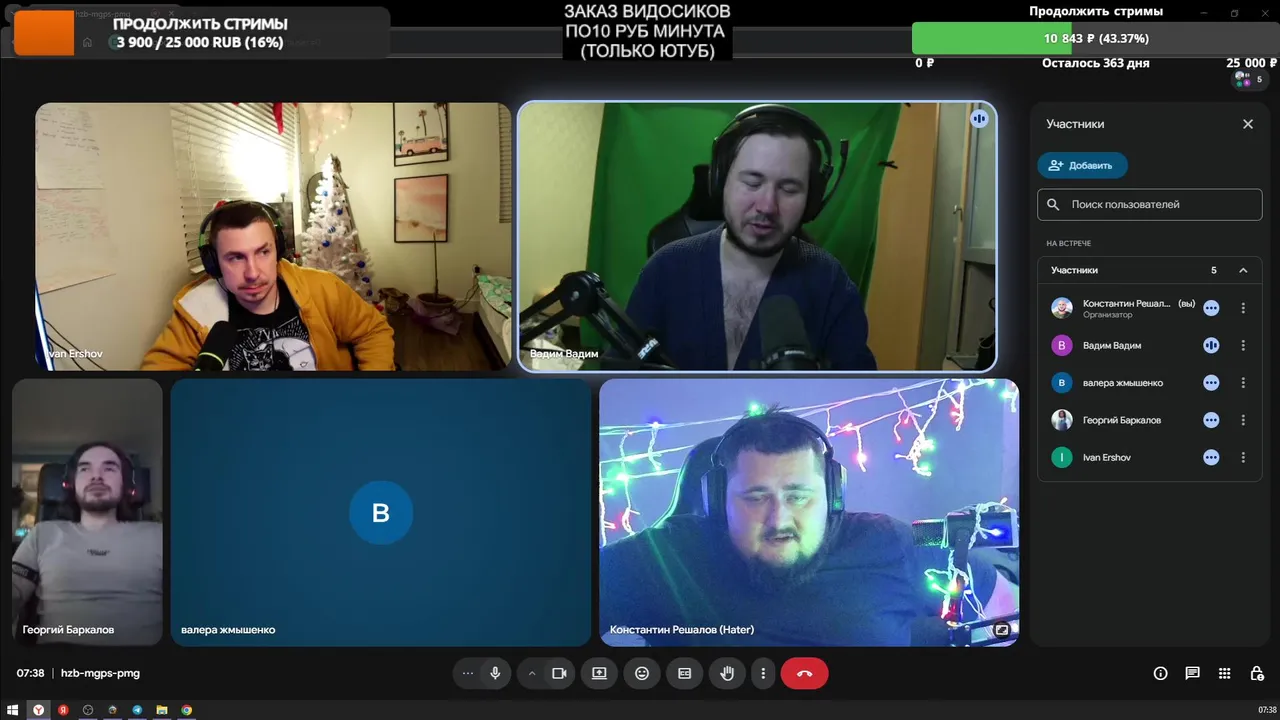The image size is (1280, 720).
Task: Select Георгий Баркалов in participants list
Action: coord(1150,420)
